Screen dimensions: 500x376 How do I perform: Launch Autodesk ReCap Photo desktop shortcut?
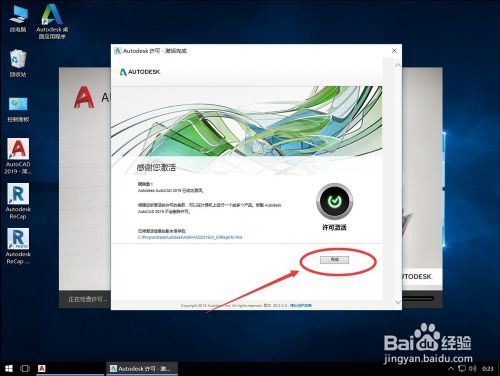pos(18,246)
